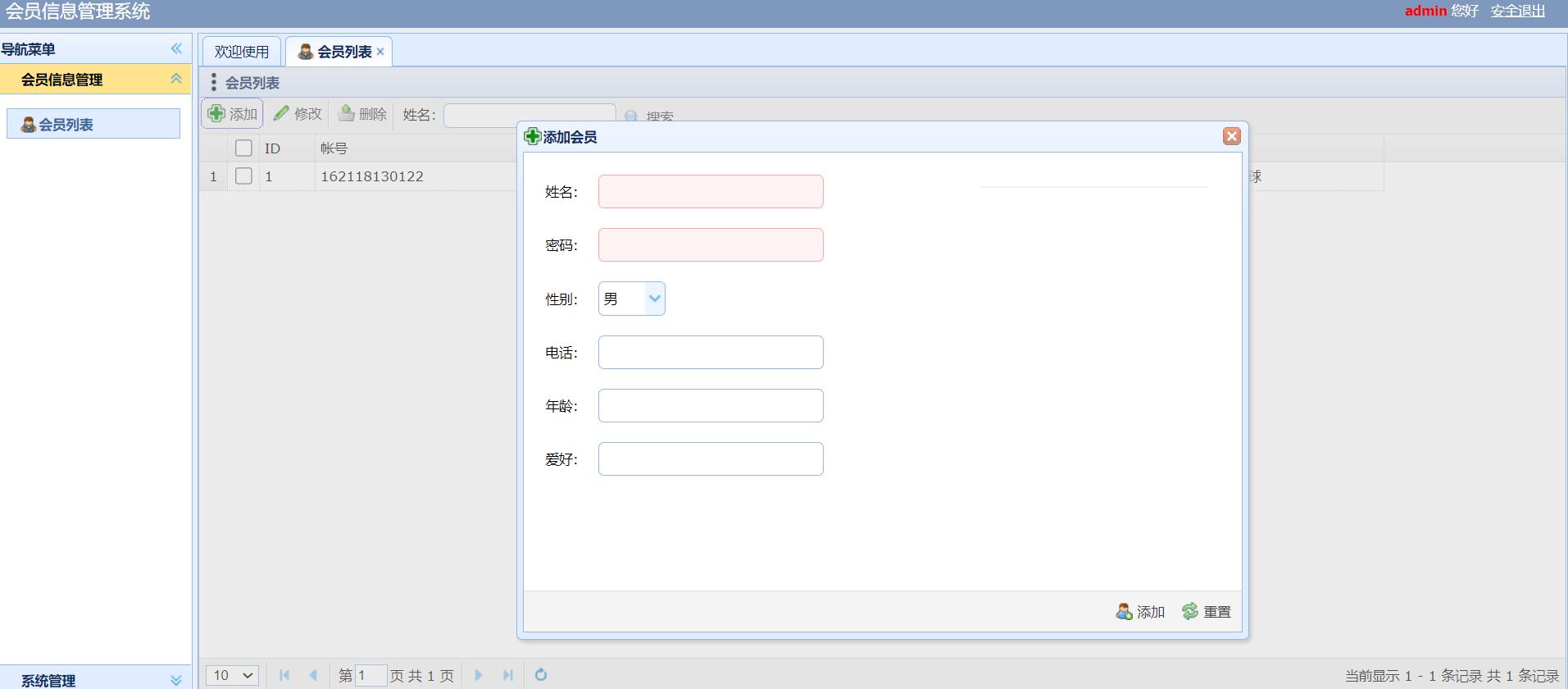This screenshot has height=689, width=1568.
Task: Click the admin username text
Action: [1425, 11]
